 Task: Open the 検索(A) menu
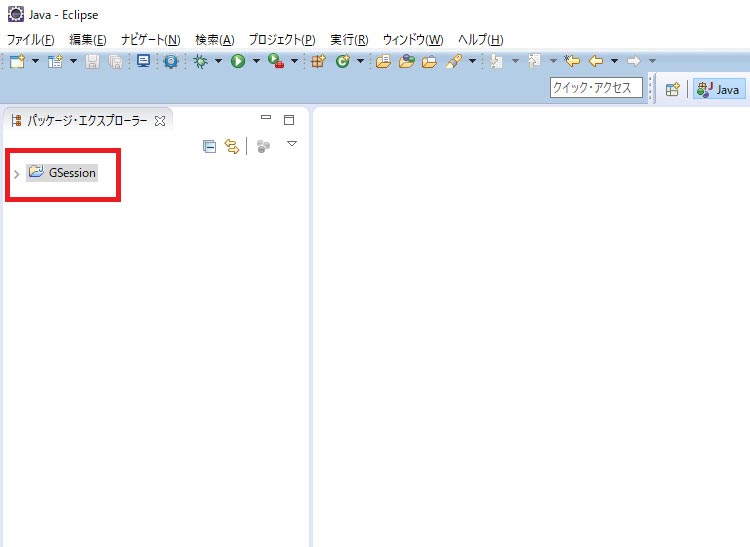[x=215, y=40]
